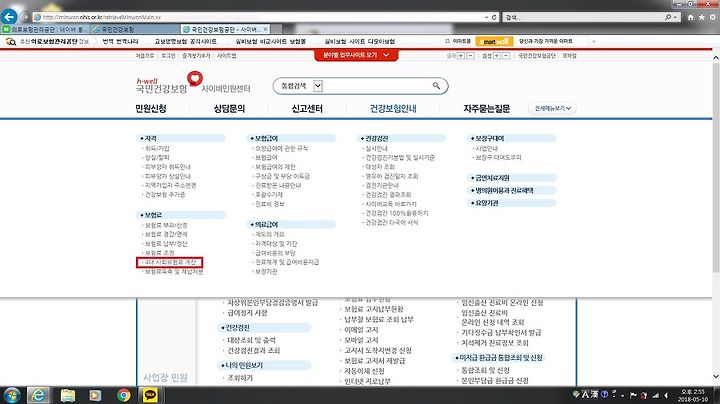The height and width of the screenshot is (404, 720).
Task: Open the 신고센터 main menu
Action: [x=307, y=109]
